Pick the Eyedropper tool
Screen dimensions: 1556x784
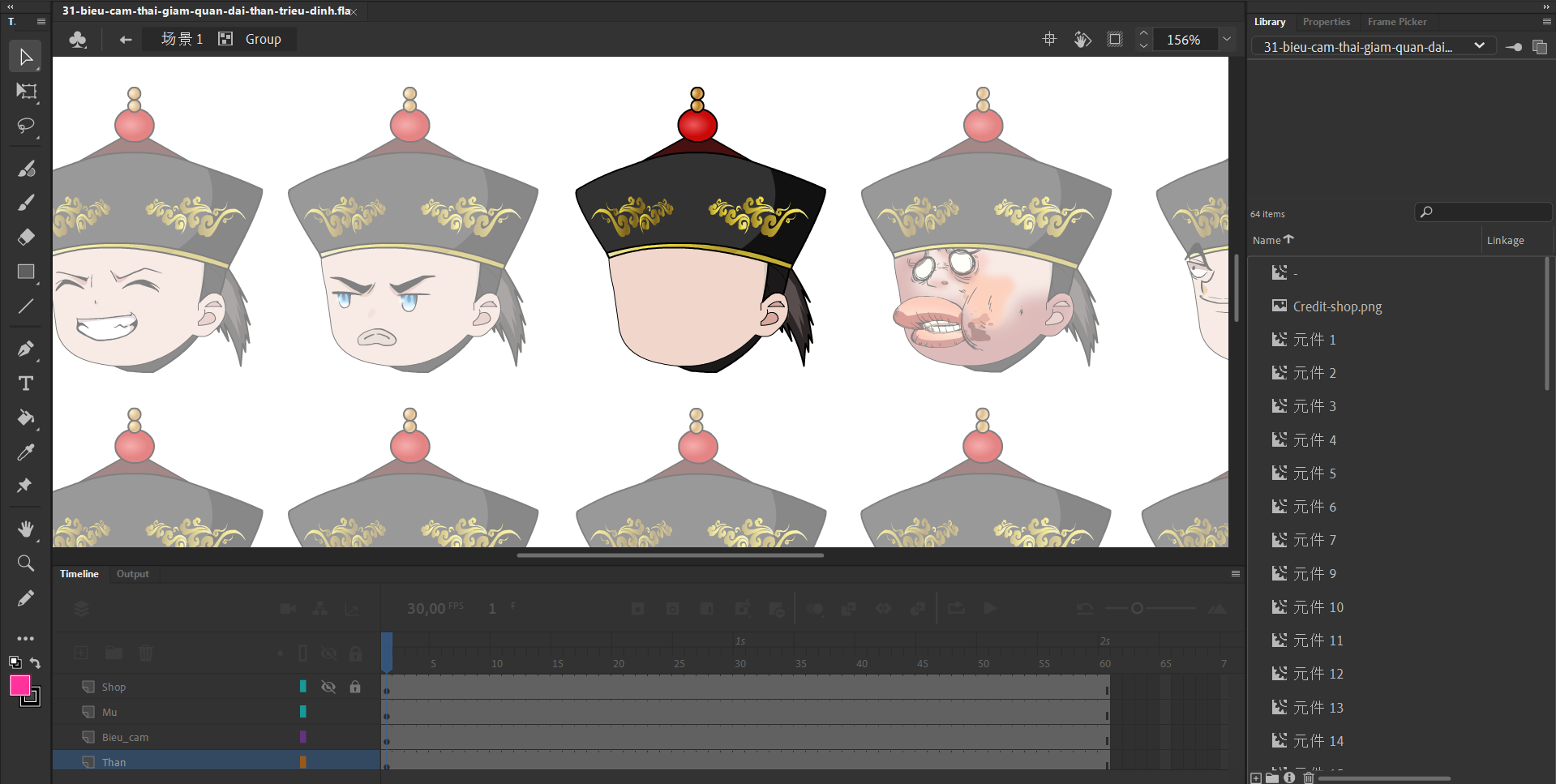(x=26, y=452)
